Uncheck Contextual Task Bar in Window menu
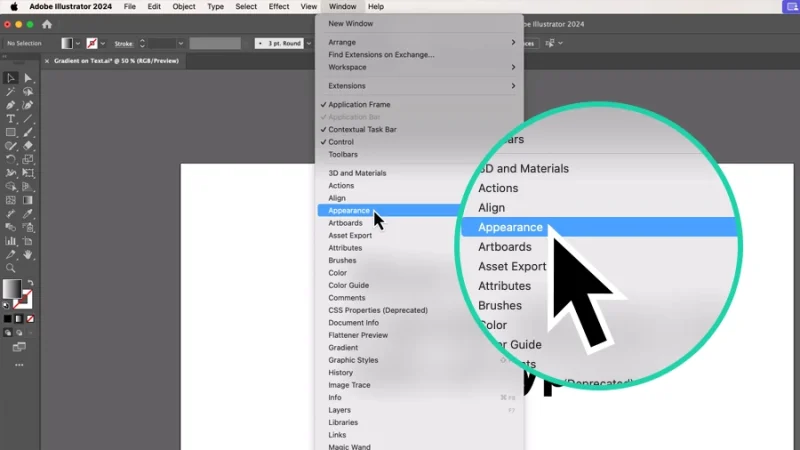 coord(362,129)
